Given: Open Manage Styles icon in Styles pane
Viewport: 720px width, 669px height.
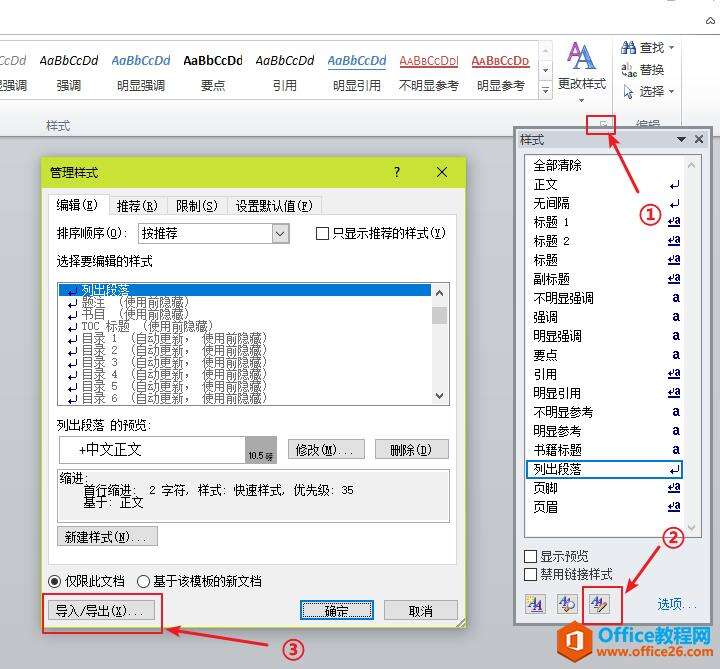Looking at the screenshot, I should [600, 604].
